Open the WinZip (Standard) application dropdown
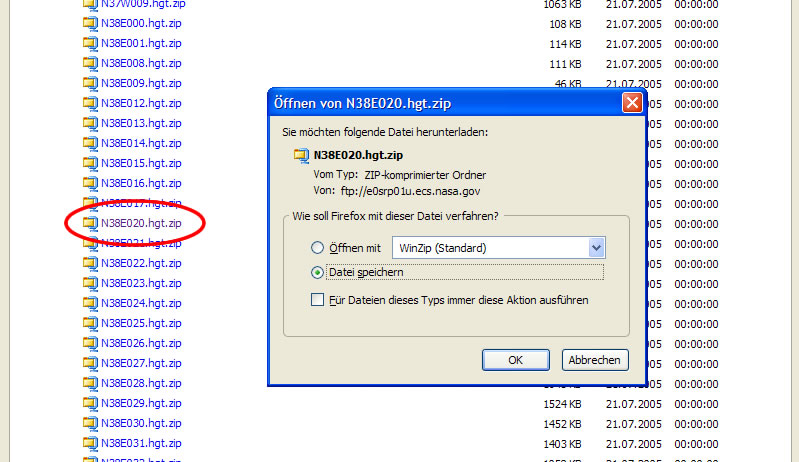Viewport: 799px width, 462px height. coord(597,248)
